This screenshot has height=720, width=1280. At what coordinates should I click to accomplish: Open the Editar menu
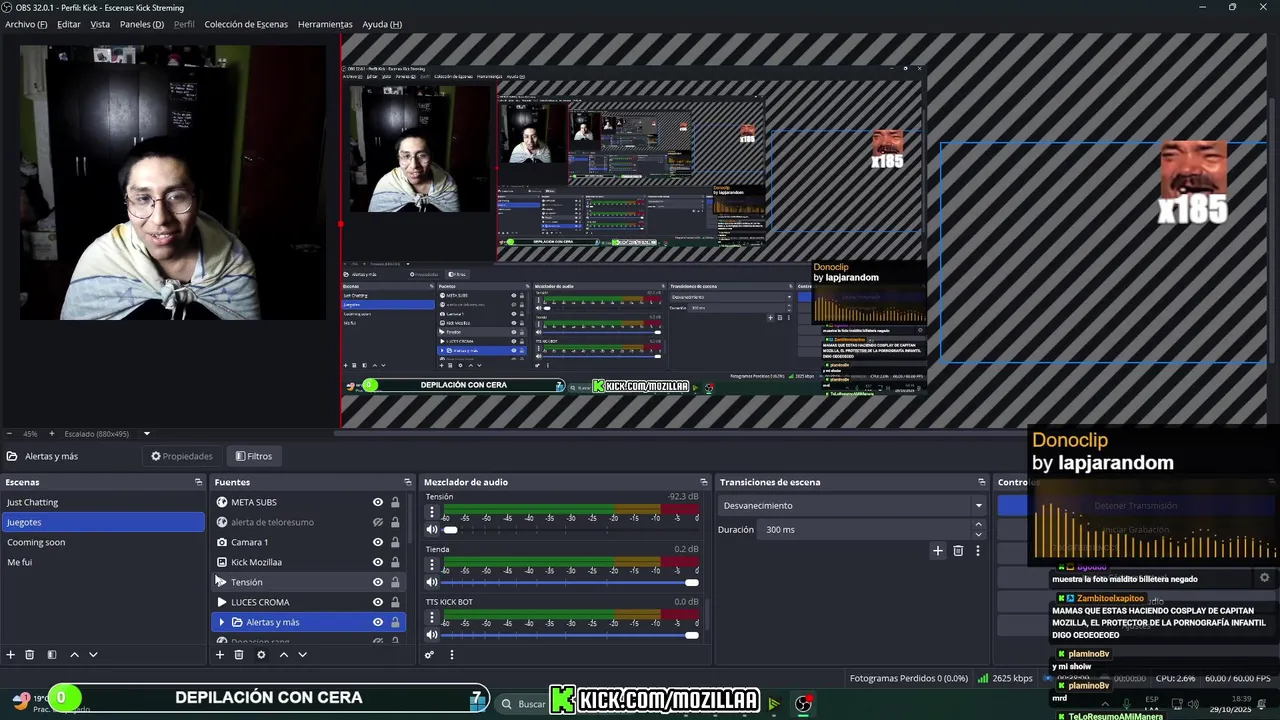[x=69, y=24]
